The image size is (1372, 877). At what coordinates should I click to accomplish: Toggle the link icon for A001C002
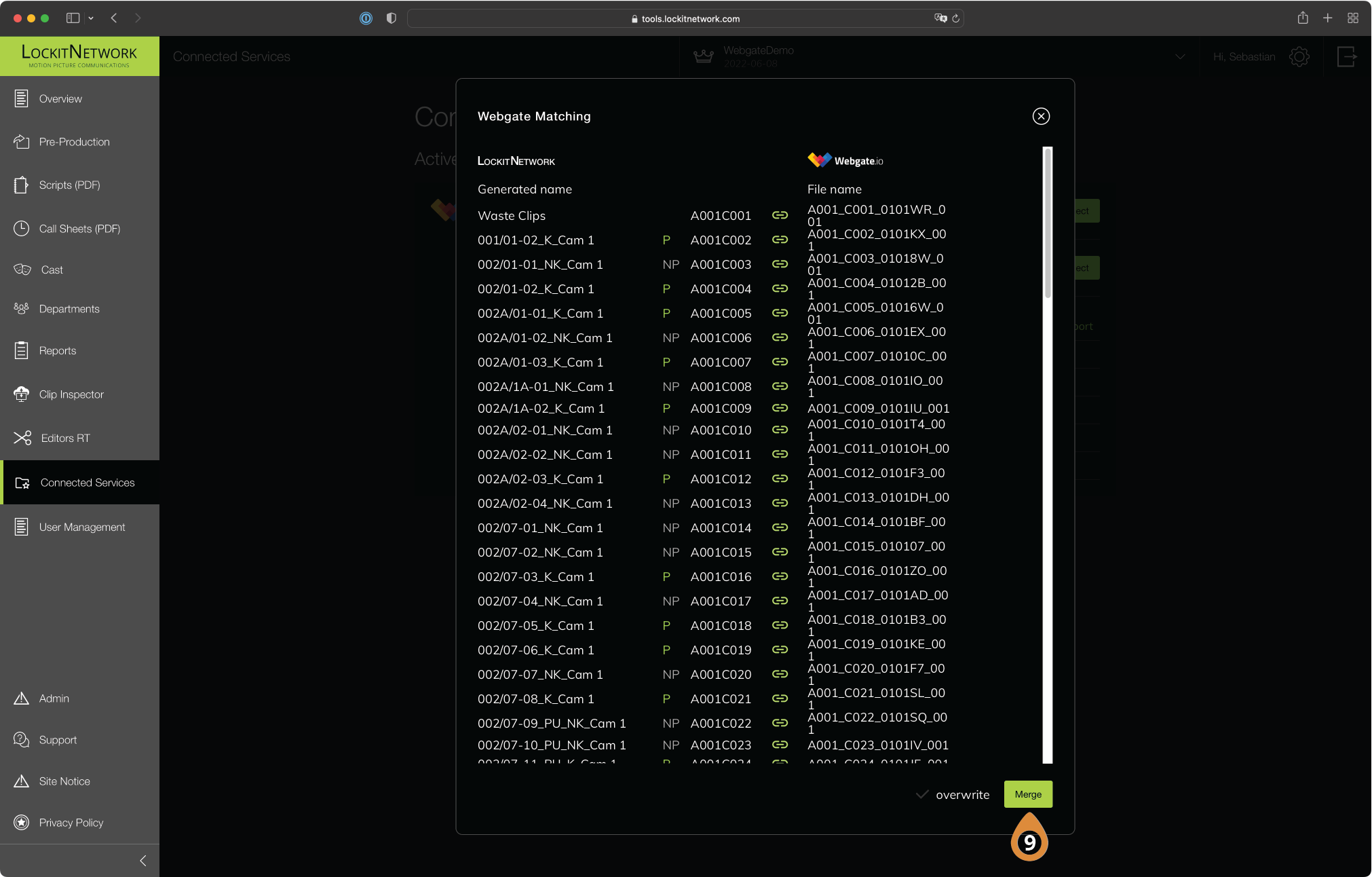(x=780, y=240)
